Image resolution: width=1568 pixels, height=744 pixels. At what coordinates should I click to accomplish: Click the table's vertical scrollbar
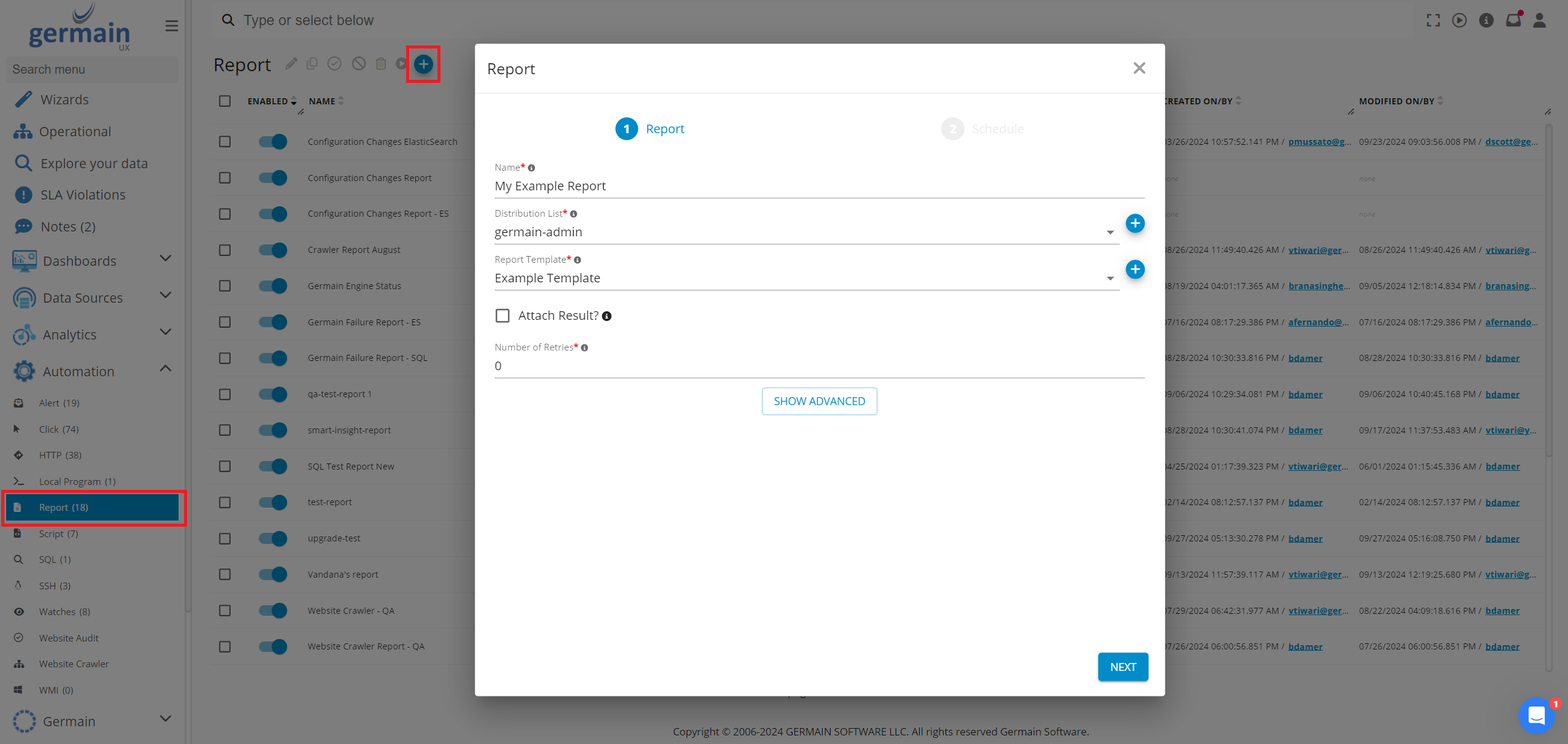1548,289
